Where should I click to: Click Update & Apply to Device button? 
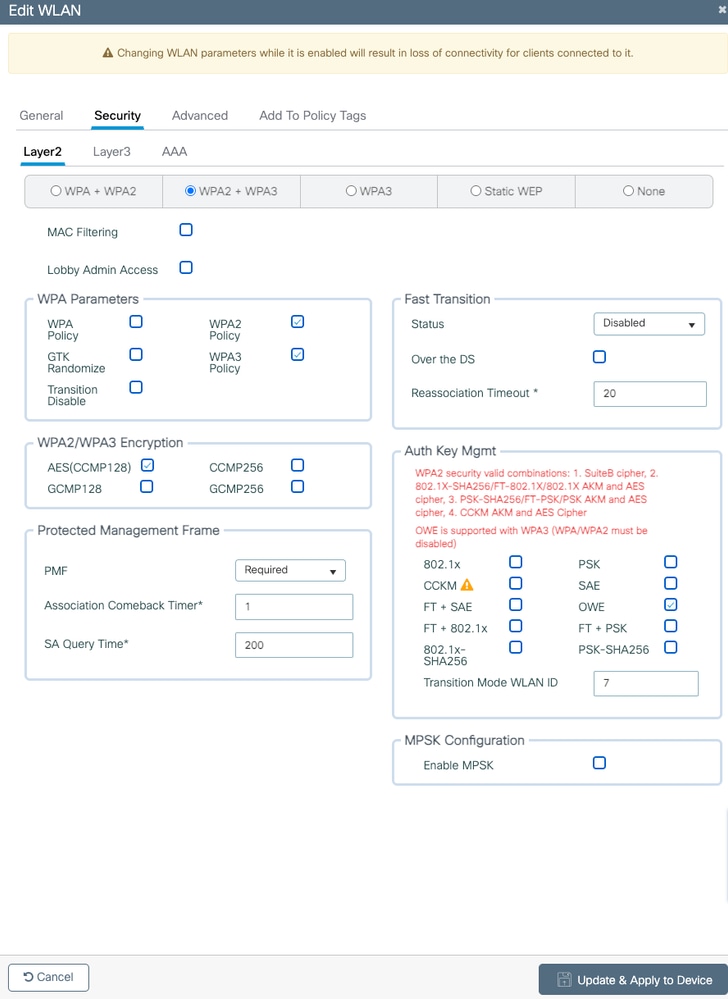tap(633, 980)
